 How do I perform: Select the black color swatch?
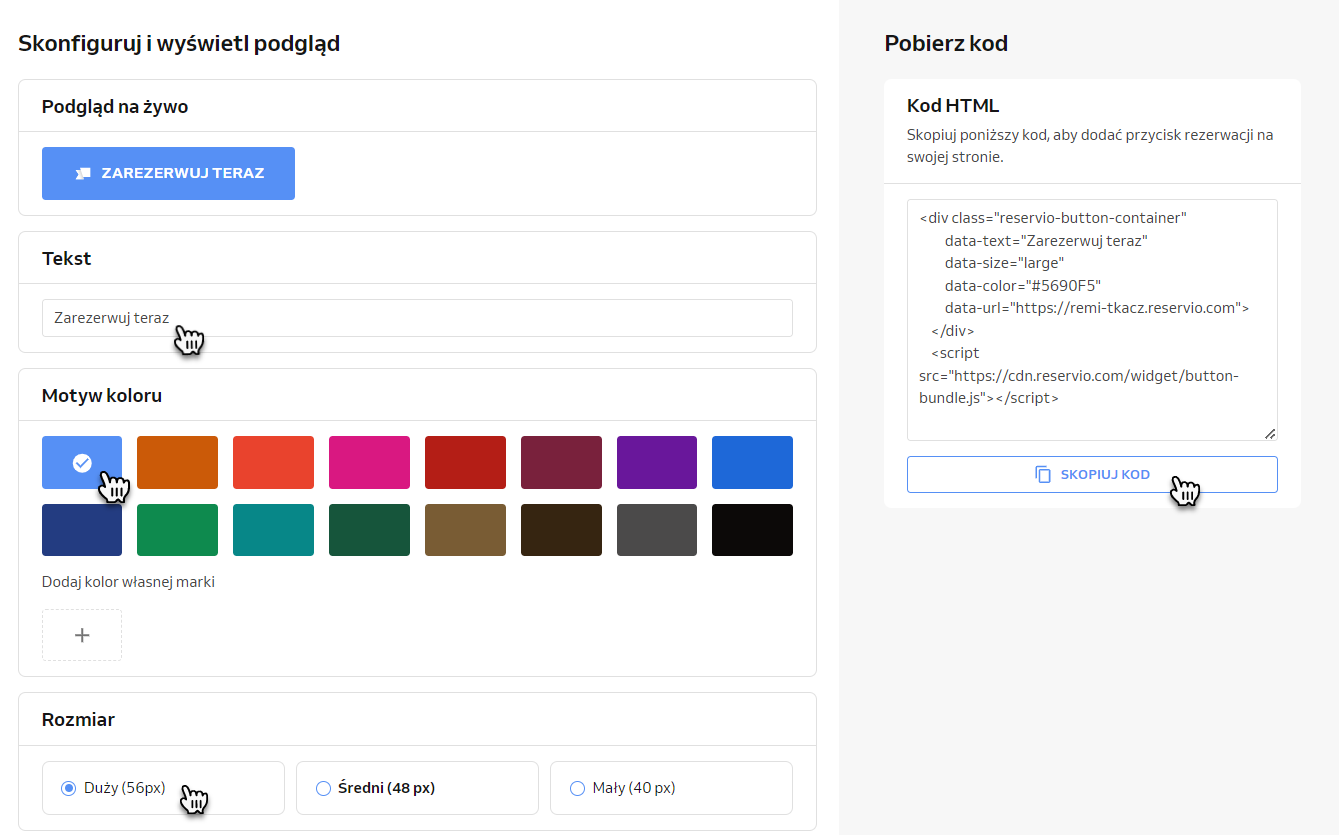(x=752, y=530)
